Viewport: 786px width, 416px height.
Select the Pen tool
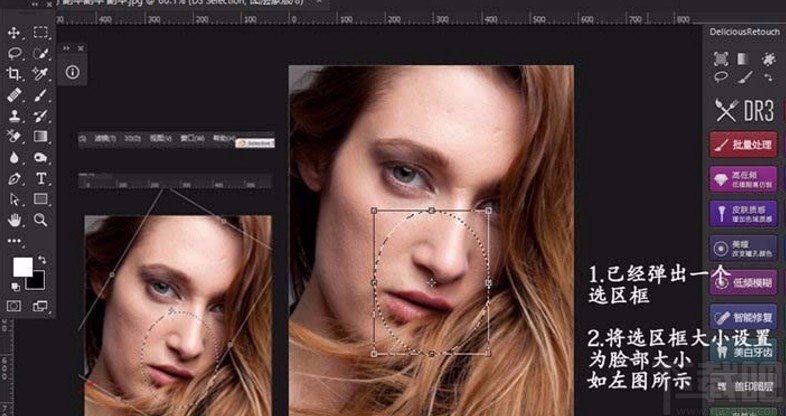point(14,178)
